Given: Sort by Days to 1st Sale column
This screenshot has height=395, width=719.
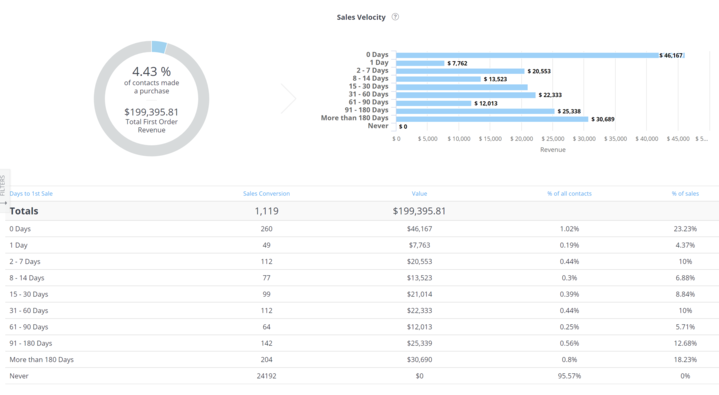Looking at the screenshot, I should pyautogui.click(x=31, y=194).
